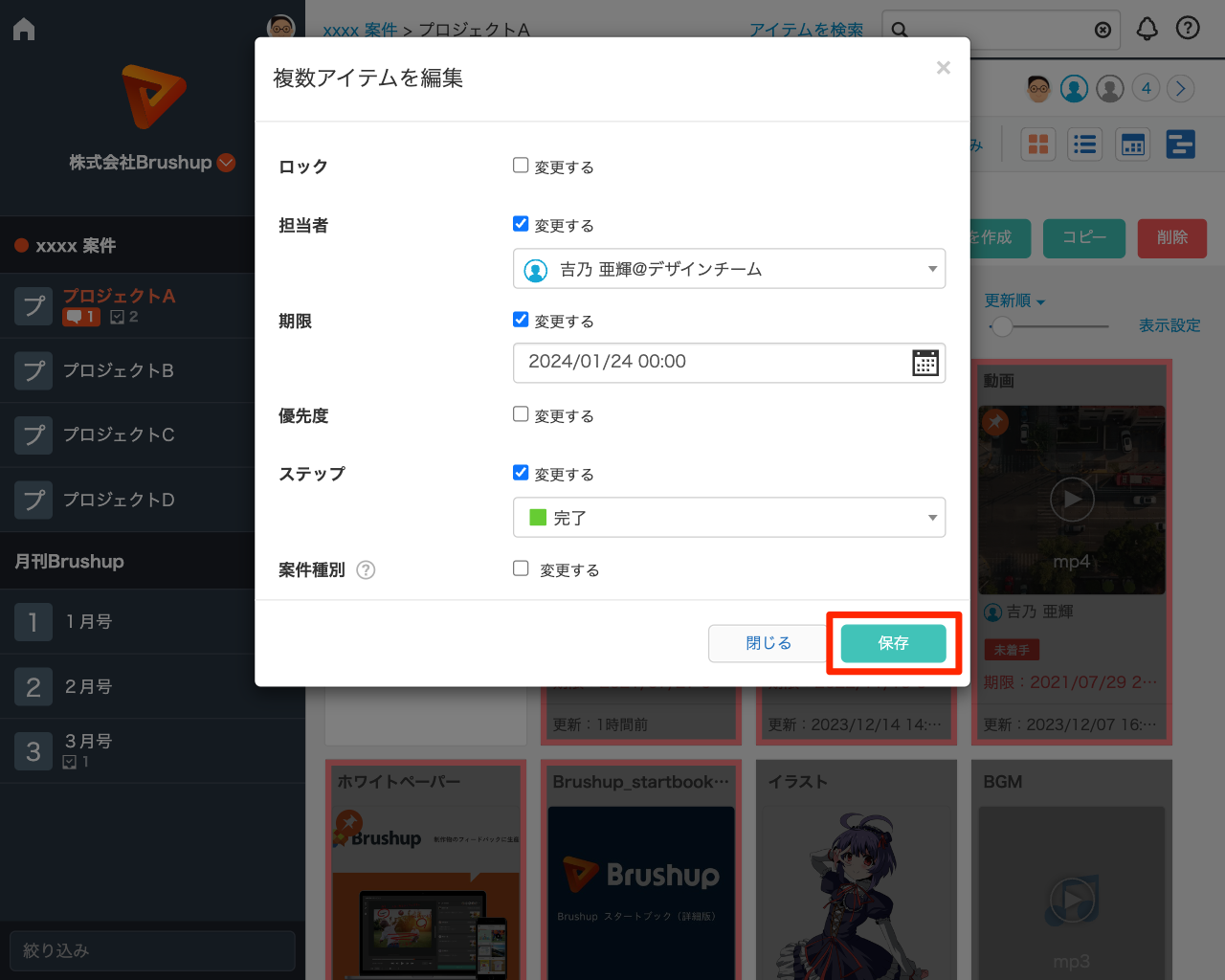Show the 4 more members badge
Screen dimensions: 1225x980
pos(1146,89)
